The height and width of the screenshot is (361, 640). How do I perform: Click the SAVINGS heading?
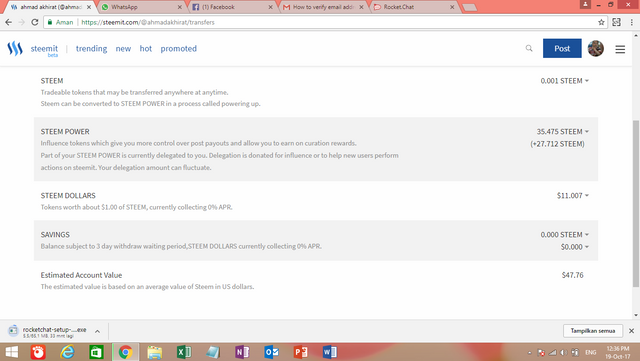pyautogui.click(x=55, y=235)
